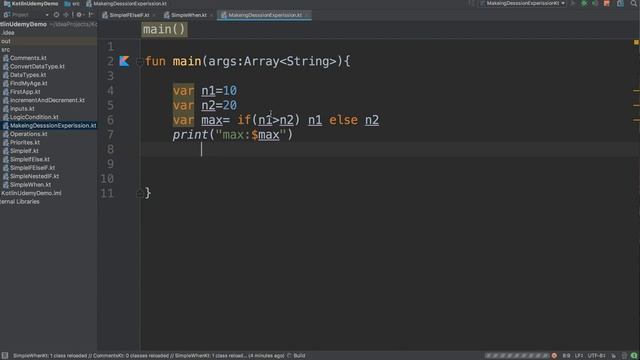Select the .idea folder in project tree
This screenshot has height=360, width=640.
[8, 33]
